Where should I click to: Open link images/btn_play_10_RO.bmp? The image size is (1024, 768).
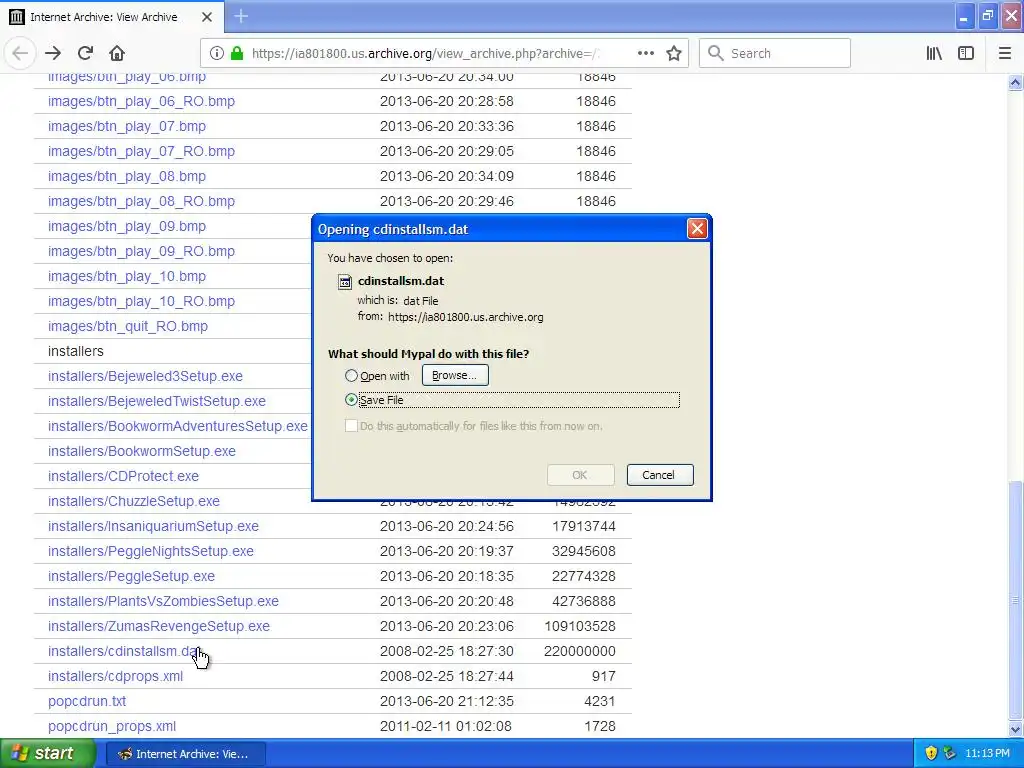(141, 301)
